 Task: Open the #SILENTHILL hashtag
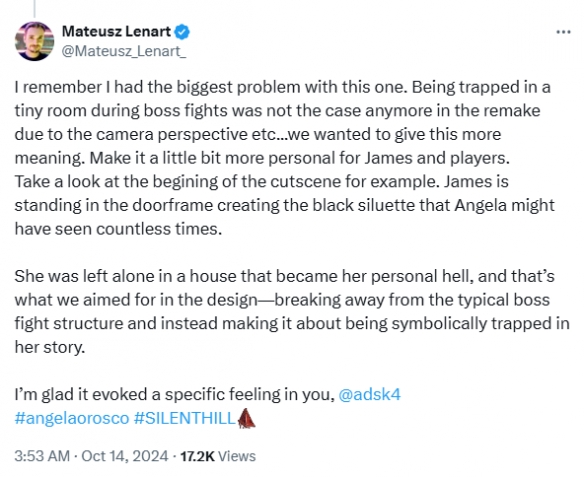coord(184,418)
